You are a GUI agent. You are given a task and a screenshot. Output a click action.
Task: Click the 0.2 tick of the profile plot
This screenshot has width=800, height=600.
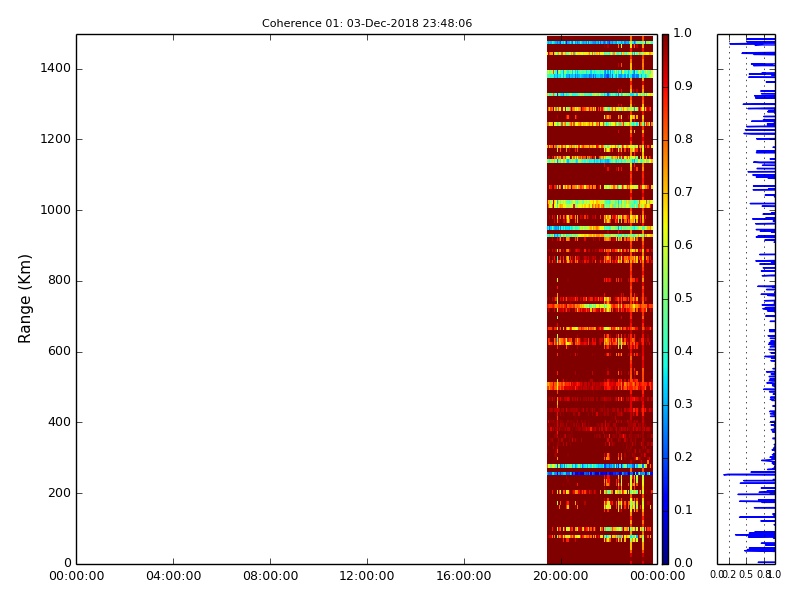730,575
